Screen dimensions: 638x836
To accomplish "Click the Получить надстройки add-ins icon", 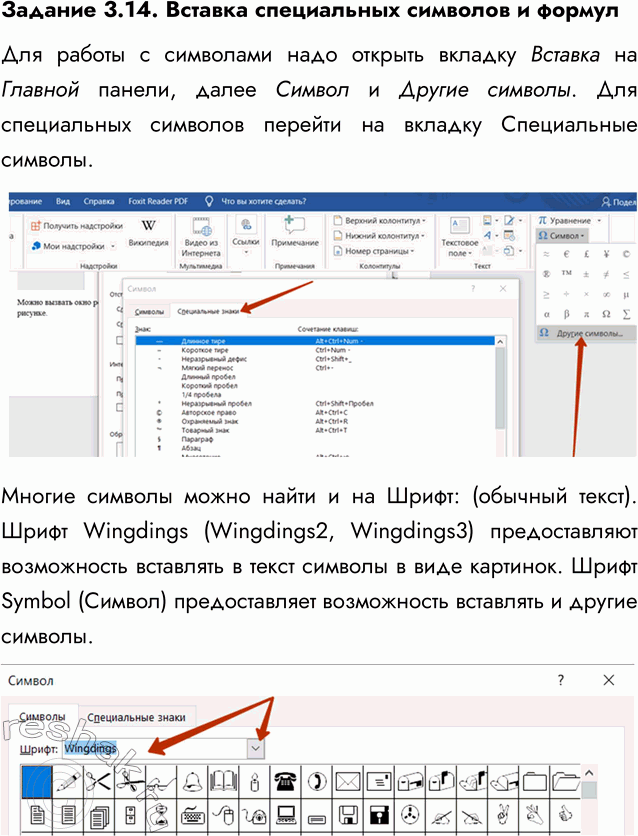I will [38, 226].
